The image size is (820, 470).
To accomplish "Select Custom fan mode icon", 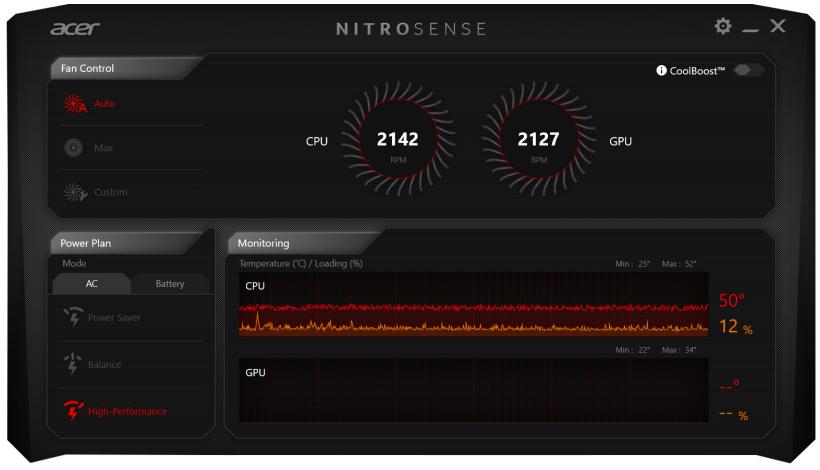I will point(75,192).
